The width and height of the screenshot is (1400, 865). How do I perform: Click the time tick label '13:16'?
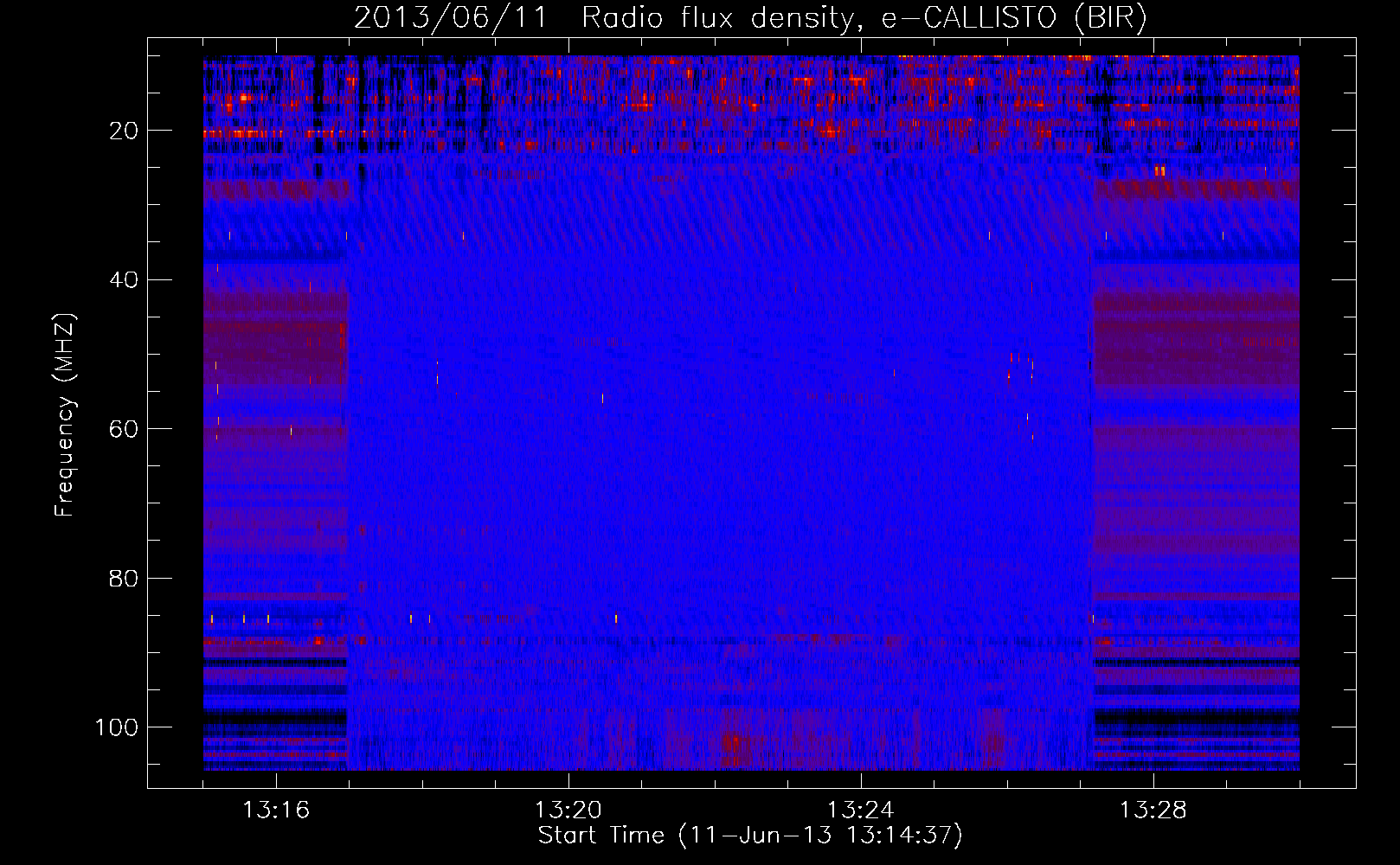coord(276,811)
